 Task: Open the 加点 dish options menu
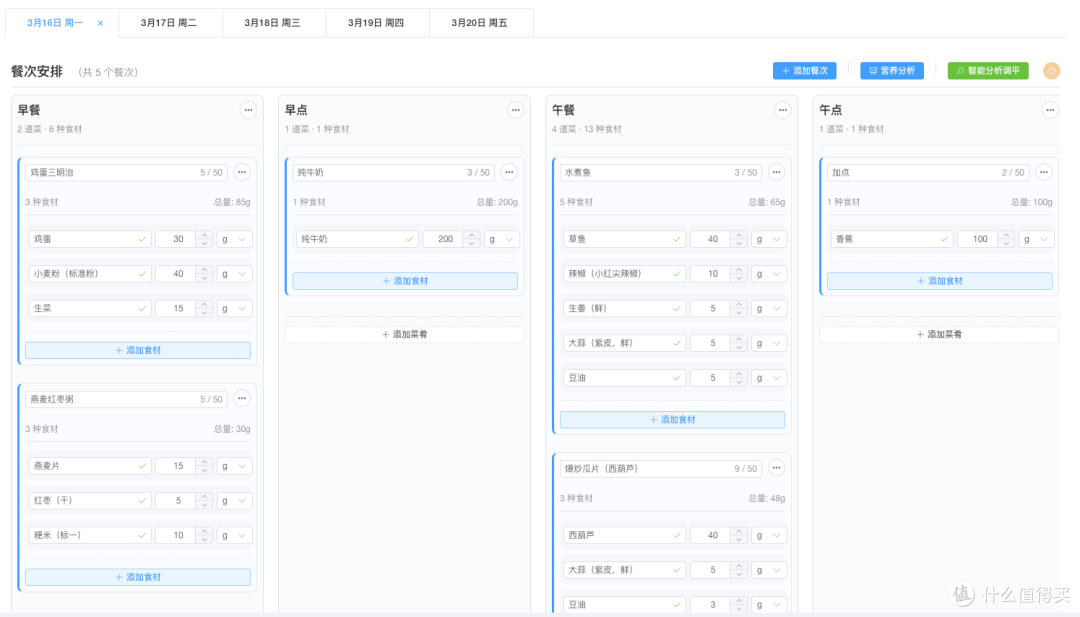point(1043,172)
